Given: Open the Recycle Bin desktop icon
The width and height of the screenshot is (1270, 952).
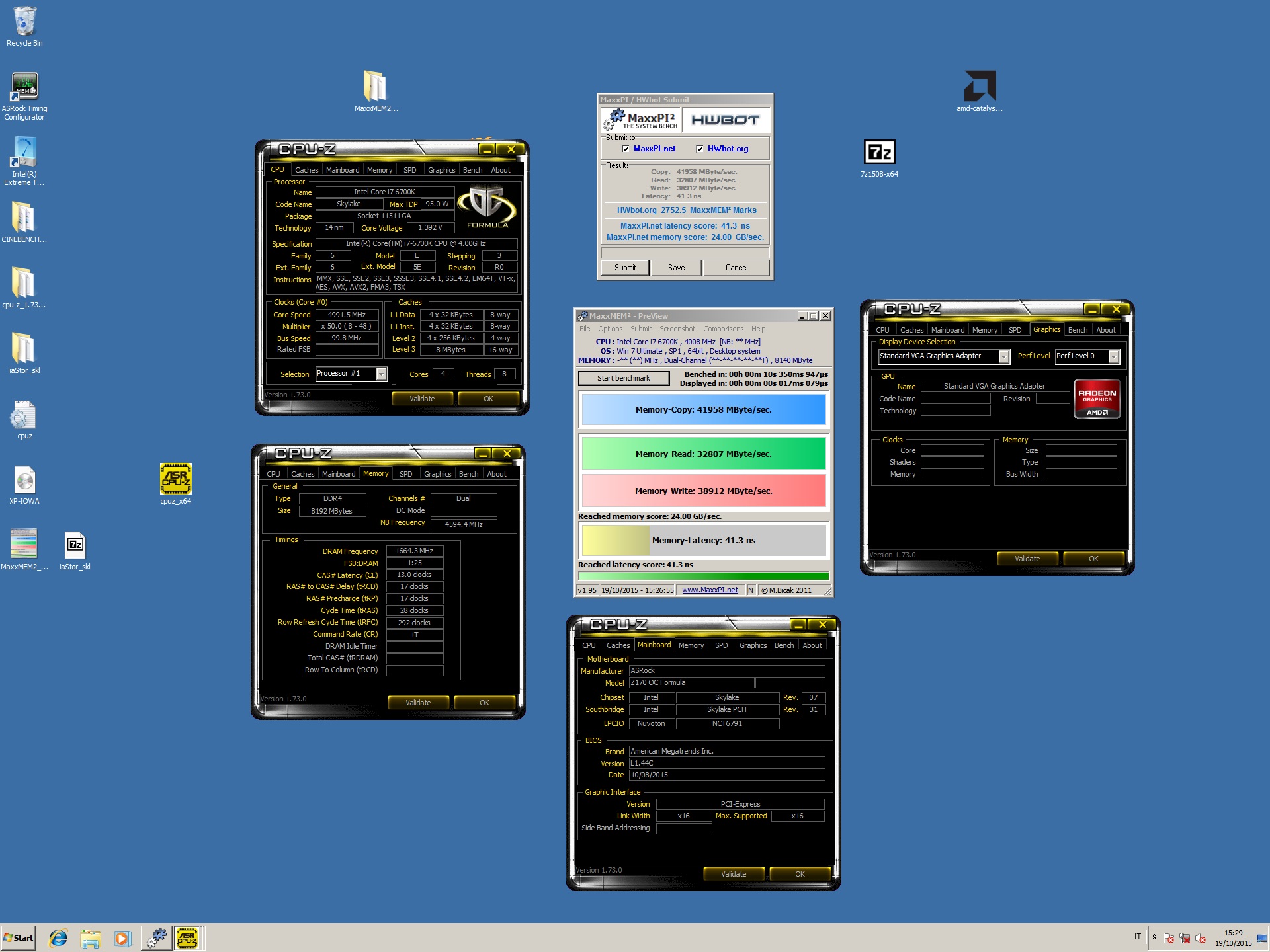Looking at the screenshot, I should click(x=24, y=27).
